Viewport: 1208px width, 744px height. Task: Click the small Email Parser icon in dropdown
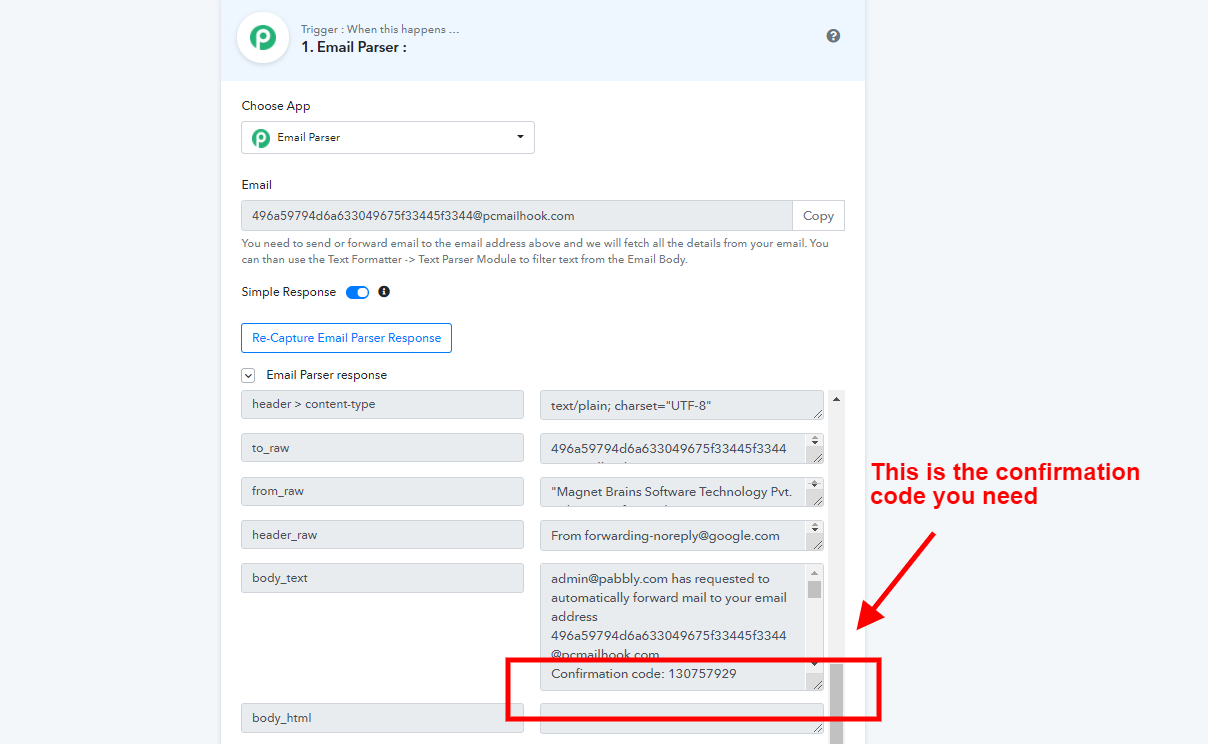coord(261,138)
